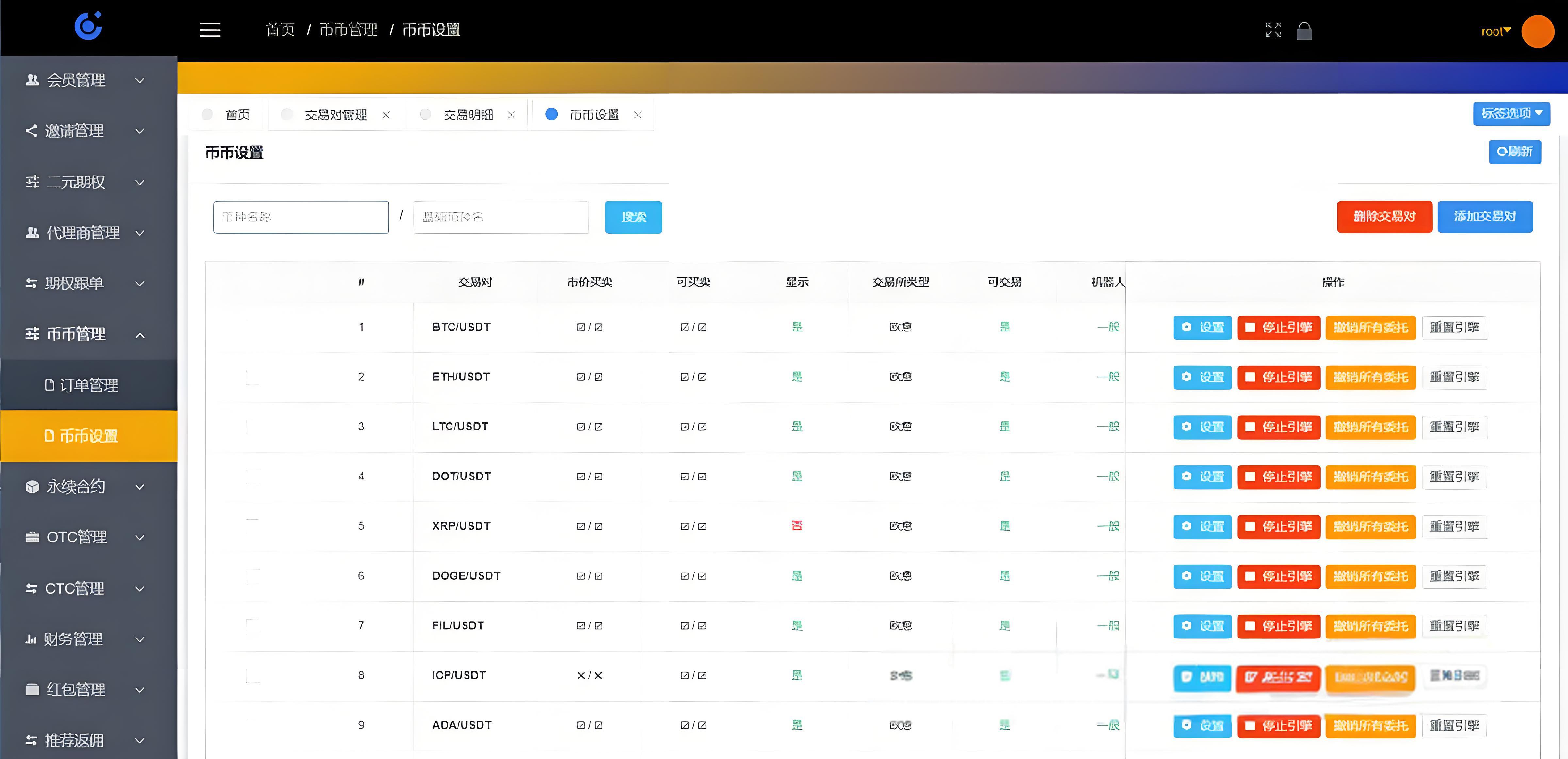Click the 添加交易对 button
The width and height of the screenshot is (1568, 759).
[x=1485, y=217]
